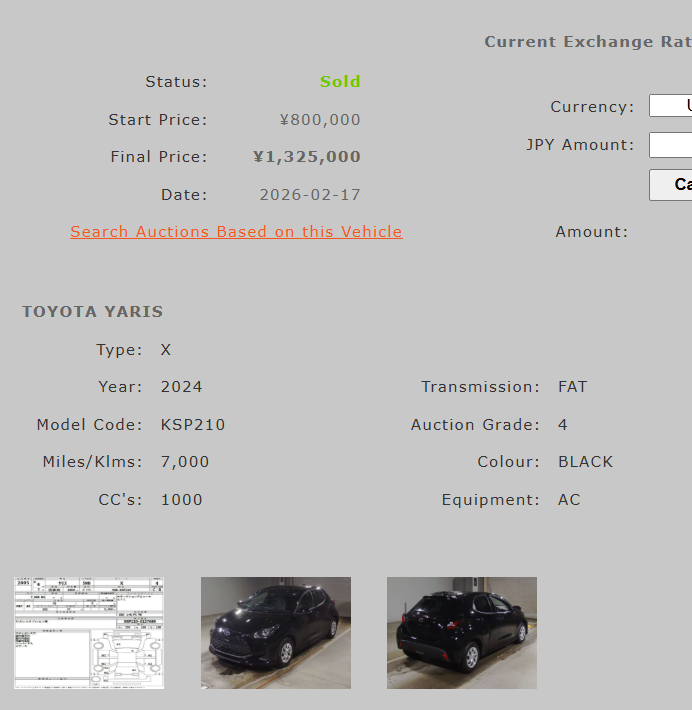Viewport: 692px width, 710px height.
Task: Select the mileage value 7,000
Action: (x=185, y=462)
